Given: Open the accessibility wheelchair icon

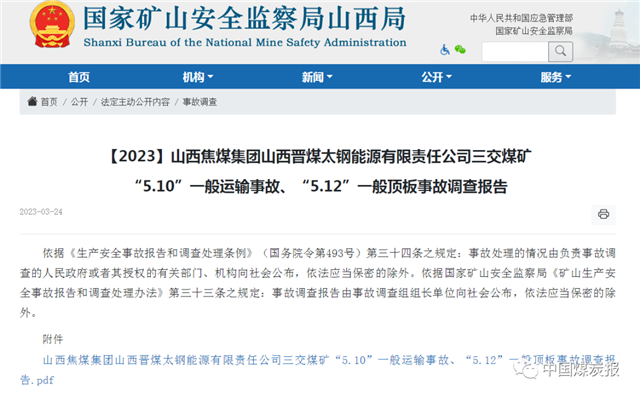Looking at the screenshot, I should (x=445, y=50).
